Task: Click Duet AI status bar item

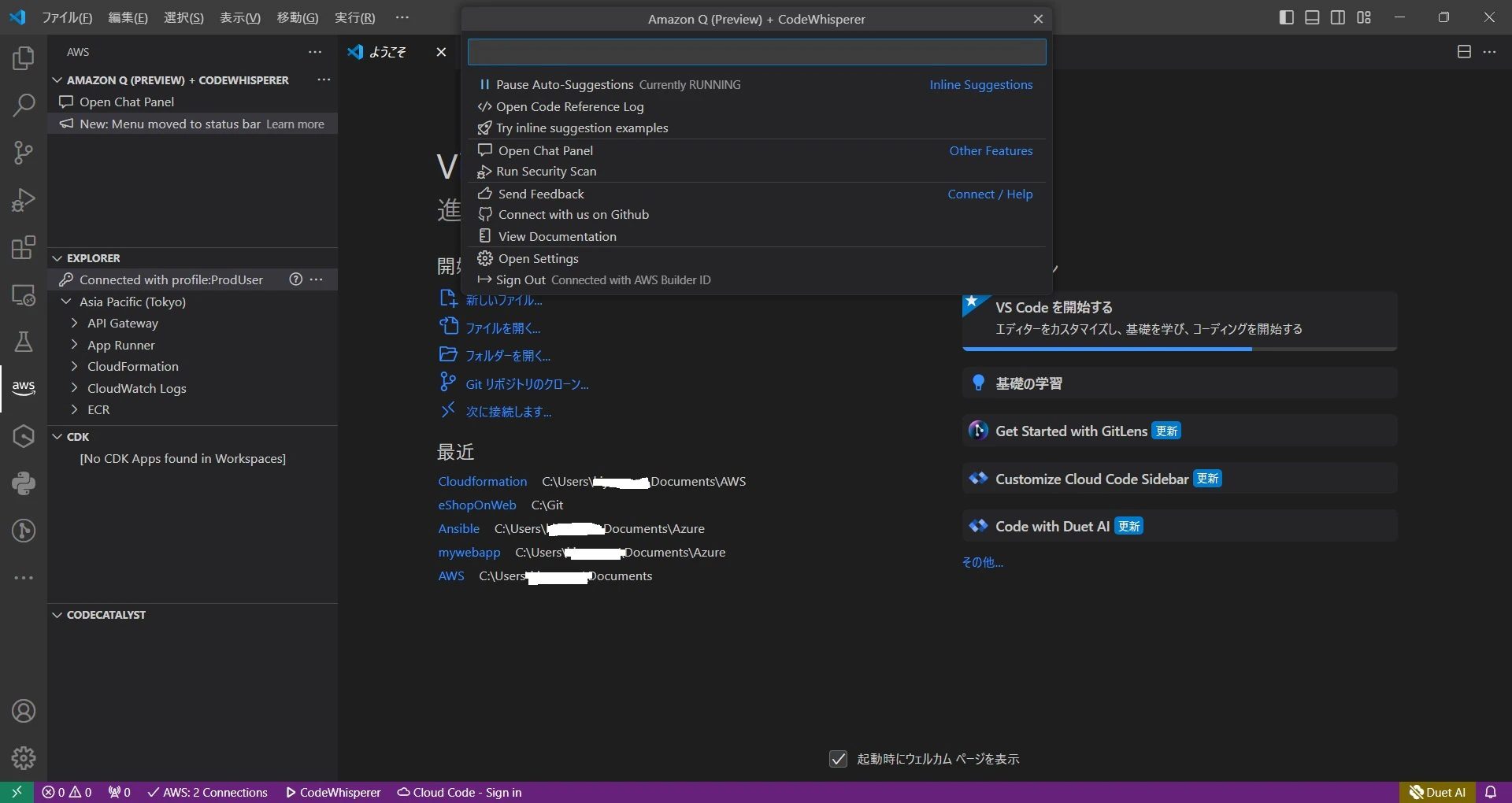Action: [x=1438, y=792]
